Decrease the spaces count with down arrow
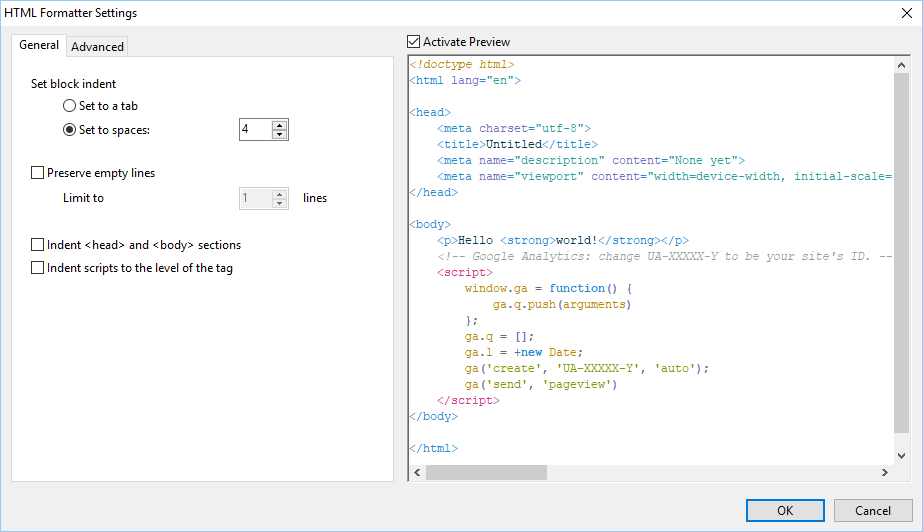The image size is (923, 532). point(280,134)
